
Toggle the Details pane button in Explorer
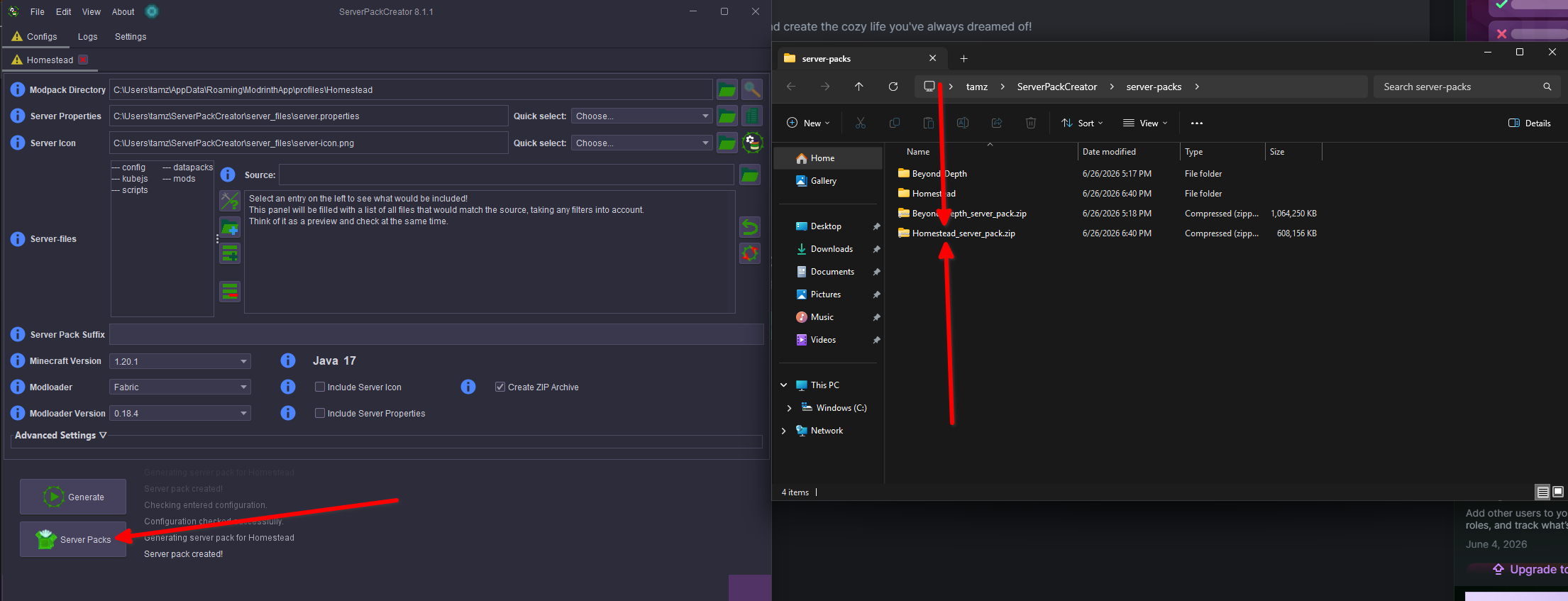point(1530,123)
